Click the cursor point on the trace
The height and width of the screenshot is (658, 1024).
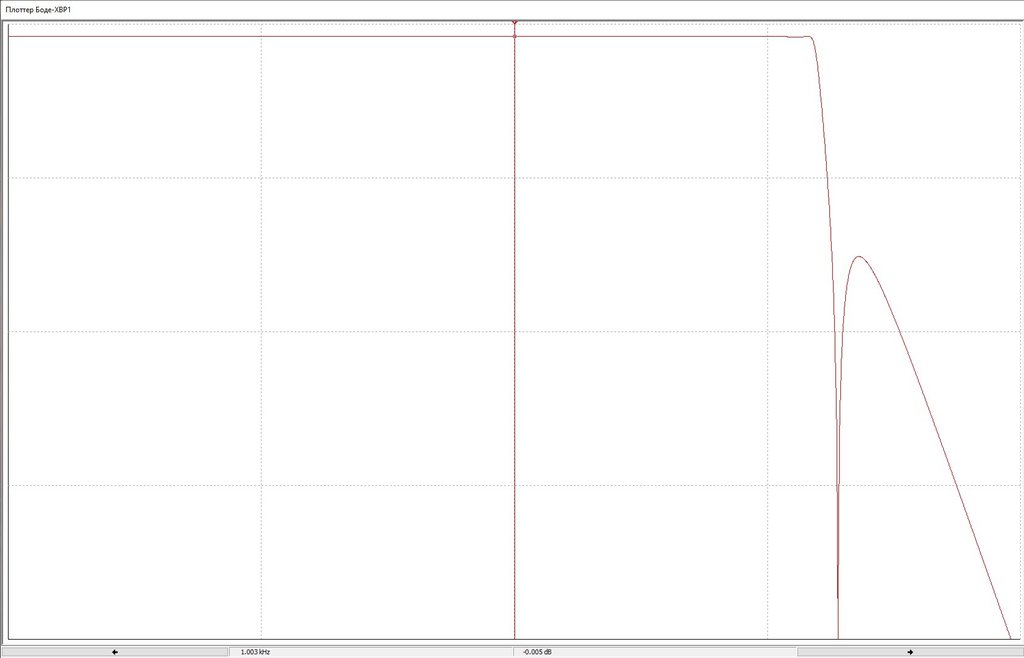pos(515,36)
